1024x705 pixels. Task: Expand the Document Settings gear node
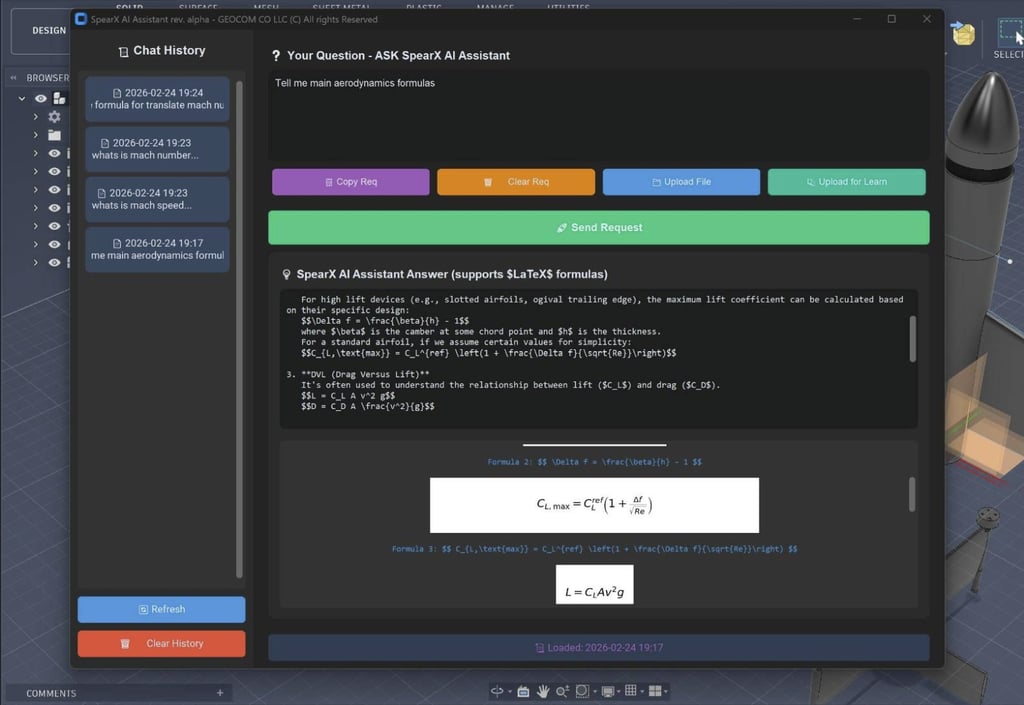(x=36, y=116)
